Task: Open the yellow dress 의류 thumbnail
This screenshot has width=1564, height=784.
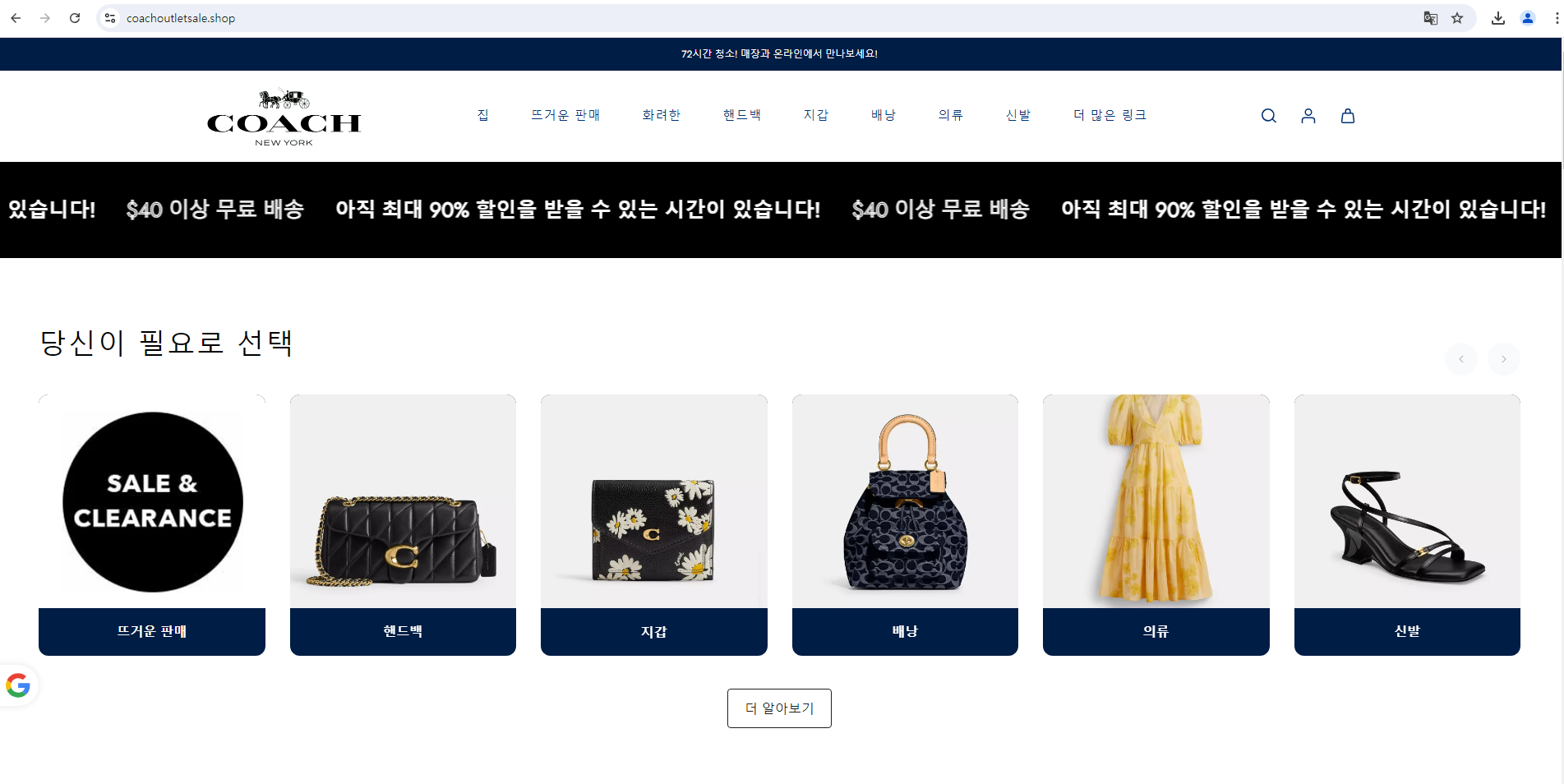Action: point(1156,501)
